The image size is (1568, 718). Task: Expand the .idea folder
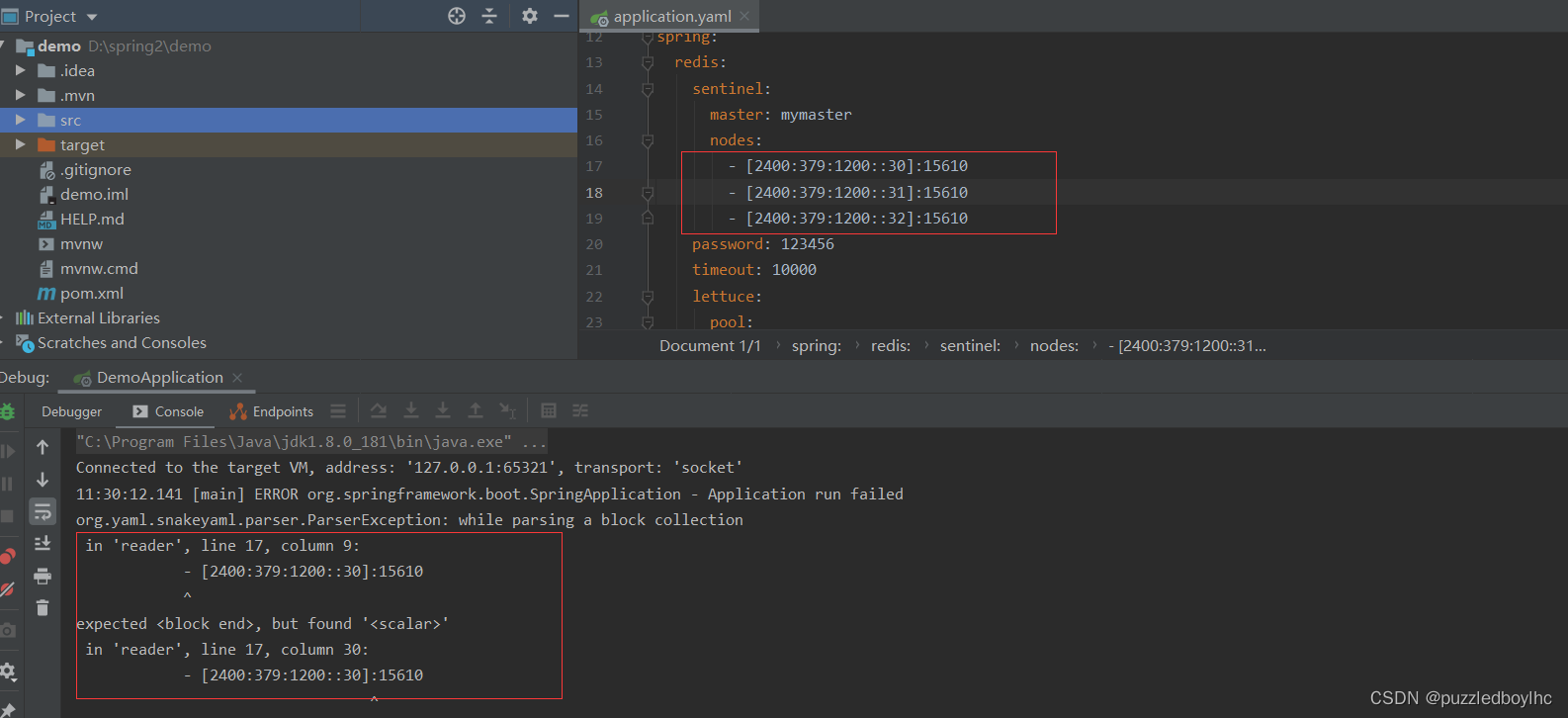coord(20,70)
